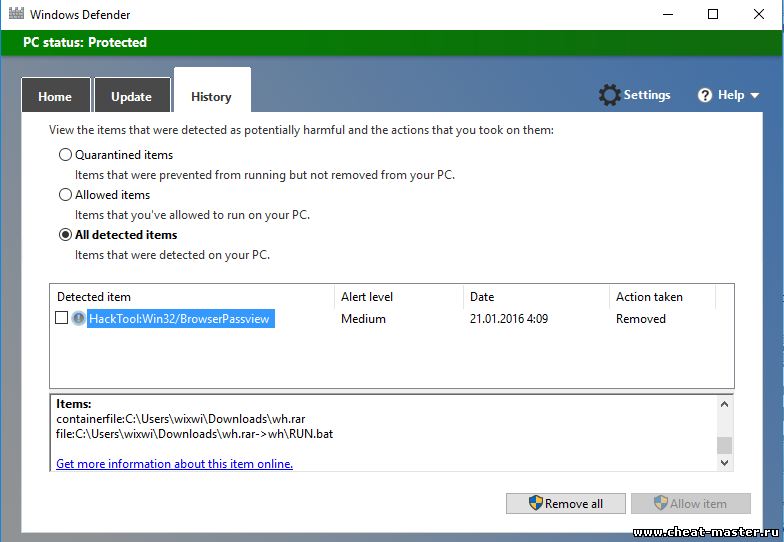This screenshot has width=784, height=542.
Task: Click the wh\RUN.bat file path line
Action: [x=194, y=434]
